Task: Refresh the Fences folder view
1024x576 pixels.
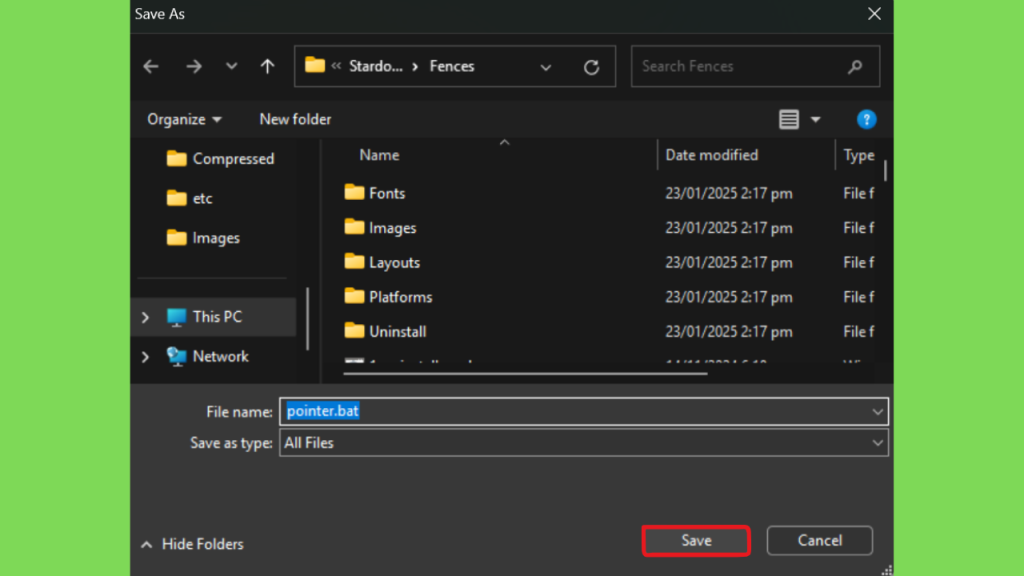Action: point(591,67)
